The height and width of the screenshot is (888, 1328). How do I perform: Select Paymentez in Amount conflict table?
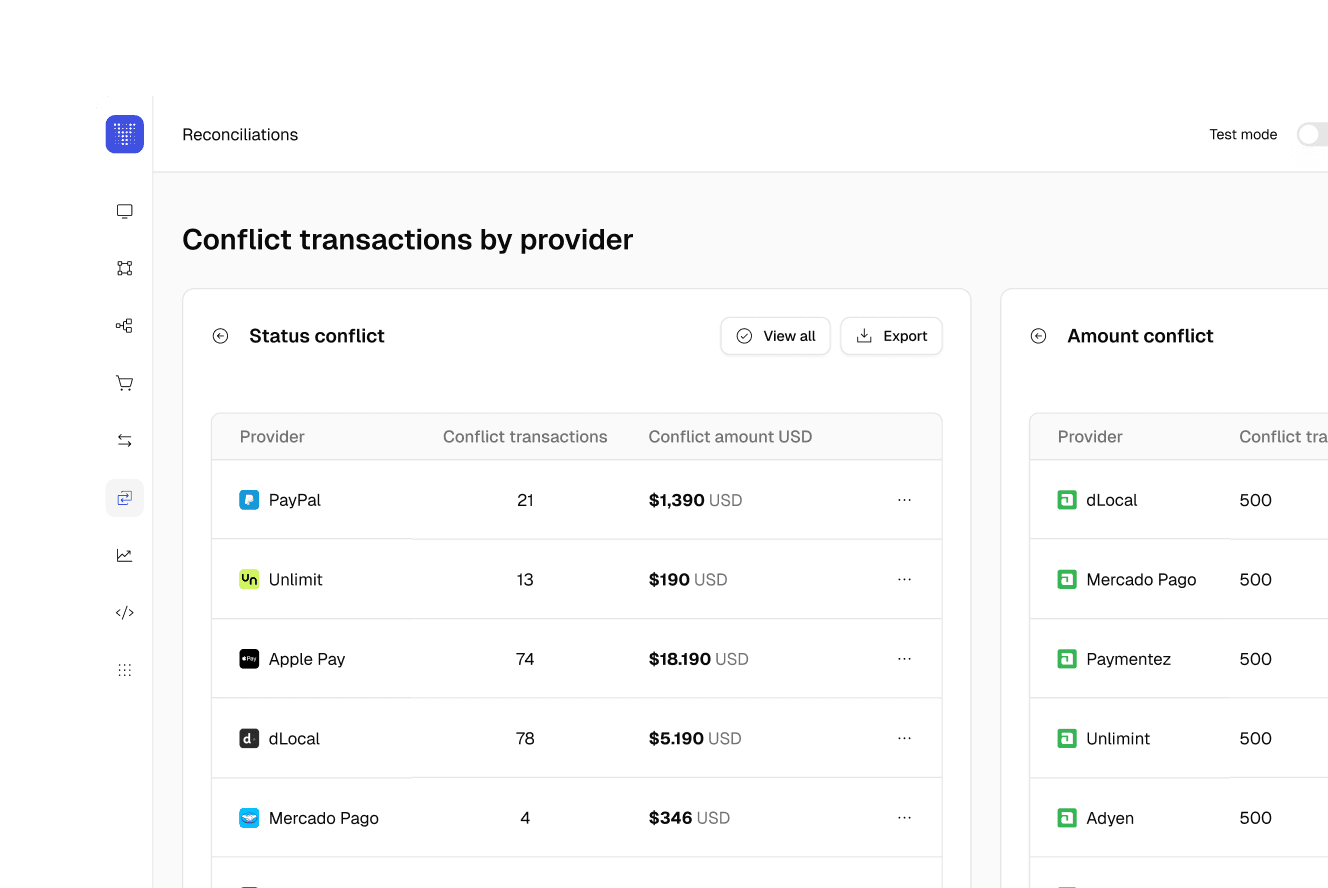click(x=1129, y=659)
